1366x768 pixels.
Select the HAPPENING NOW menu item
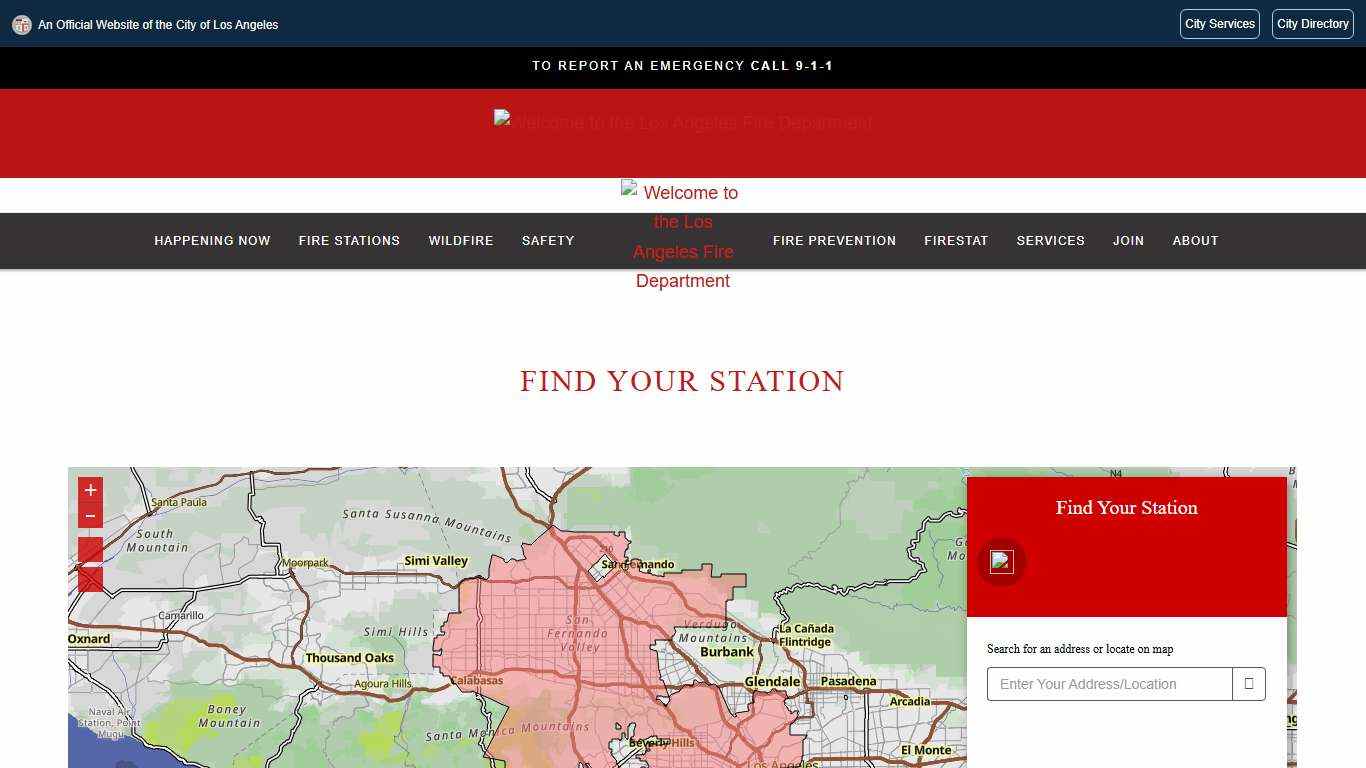(212, 240)
